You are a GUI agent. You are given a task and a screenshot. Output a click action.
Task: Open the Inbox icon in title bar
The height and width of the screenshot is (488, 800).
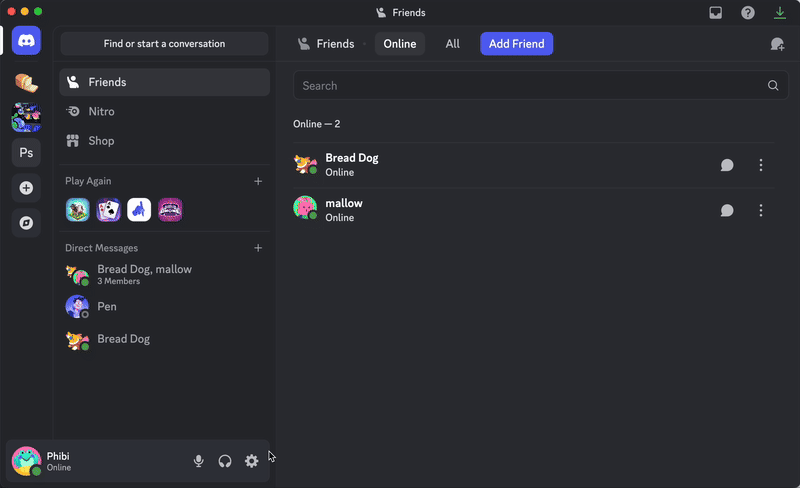pos(716,13)
